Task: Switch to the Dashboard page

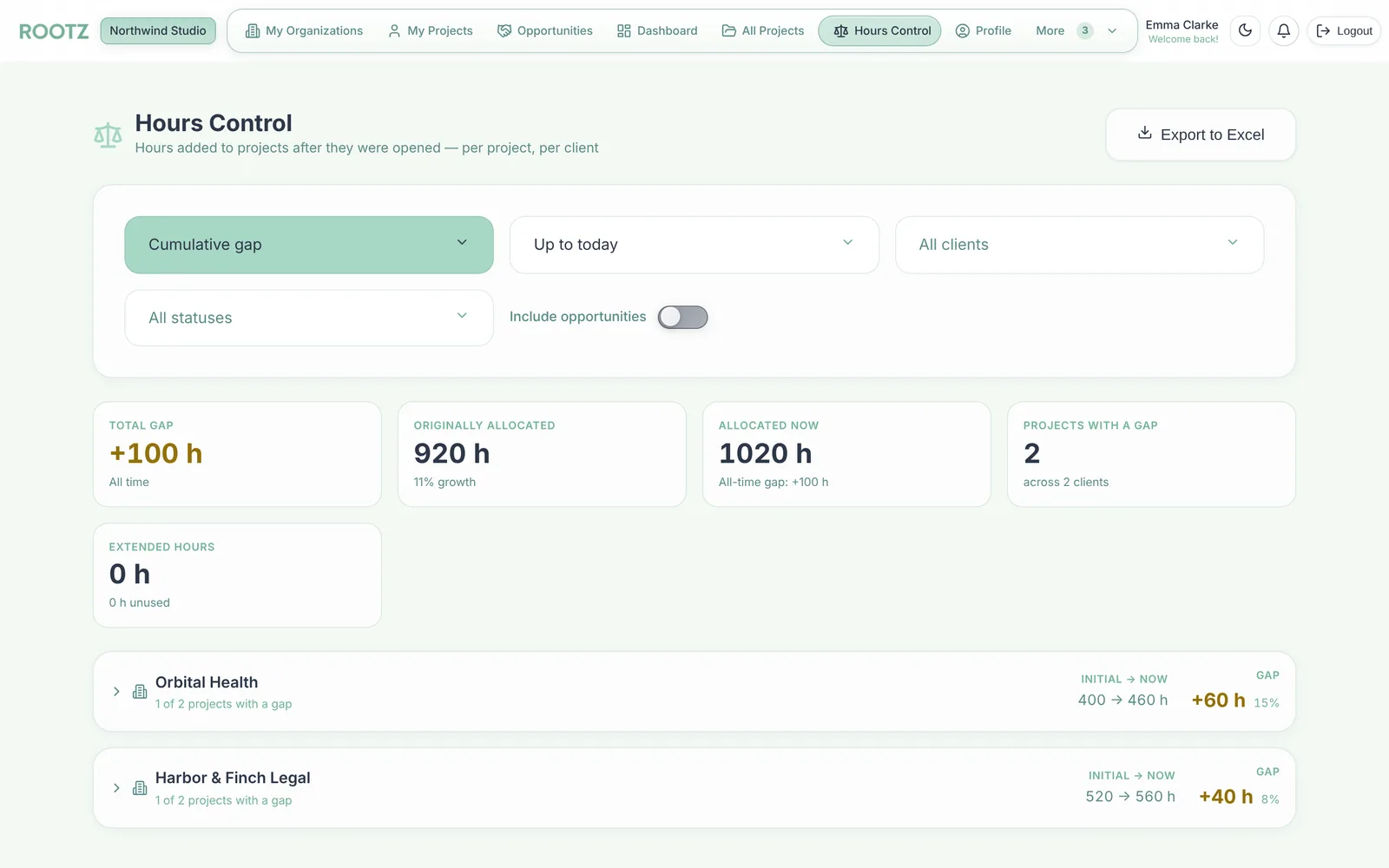Action: coord(657,30)
